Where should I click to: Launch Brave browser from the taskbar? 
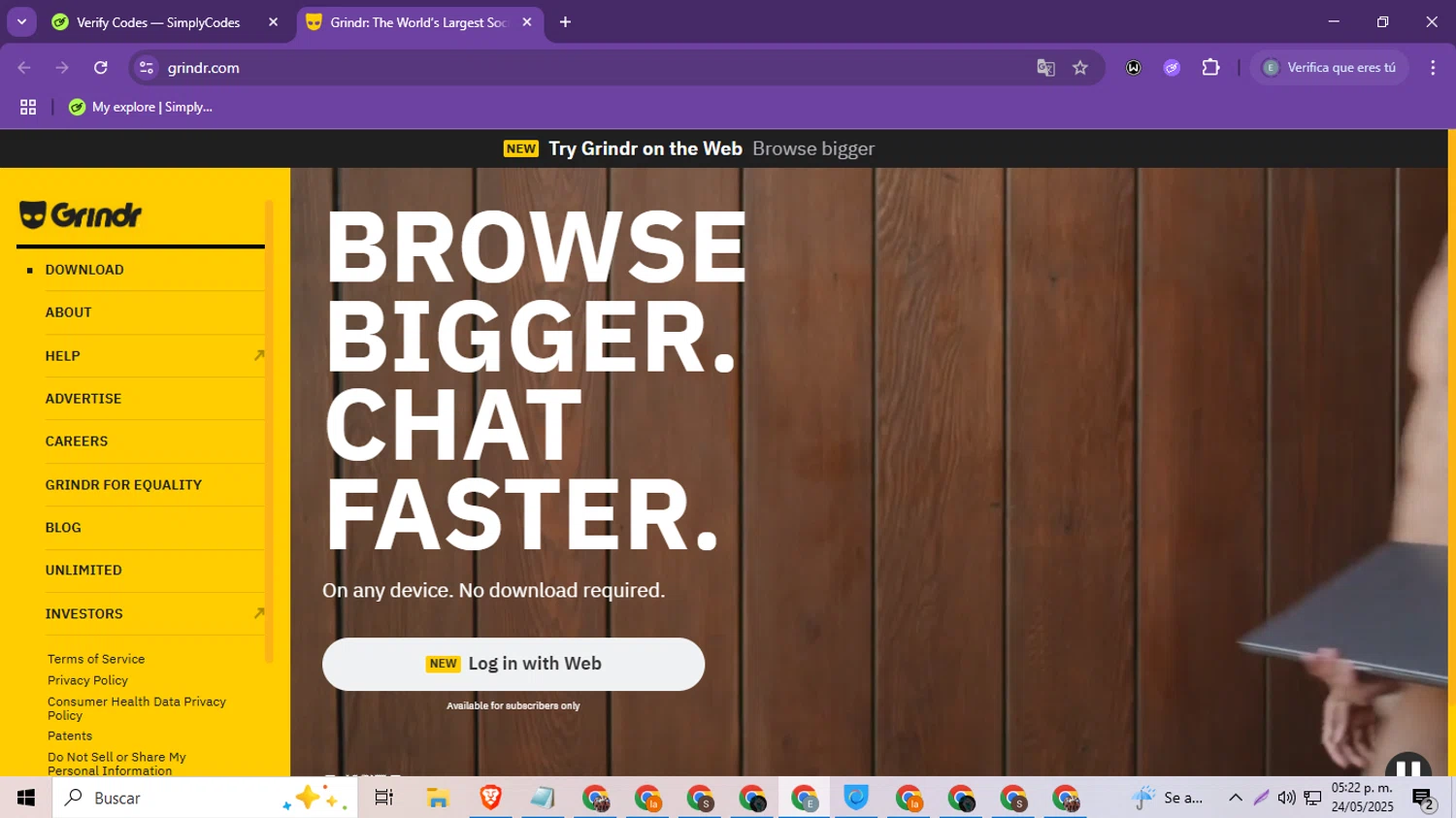(490, 798)
